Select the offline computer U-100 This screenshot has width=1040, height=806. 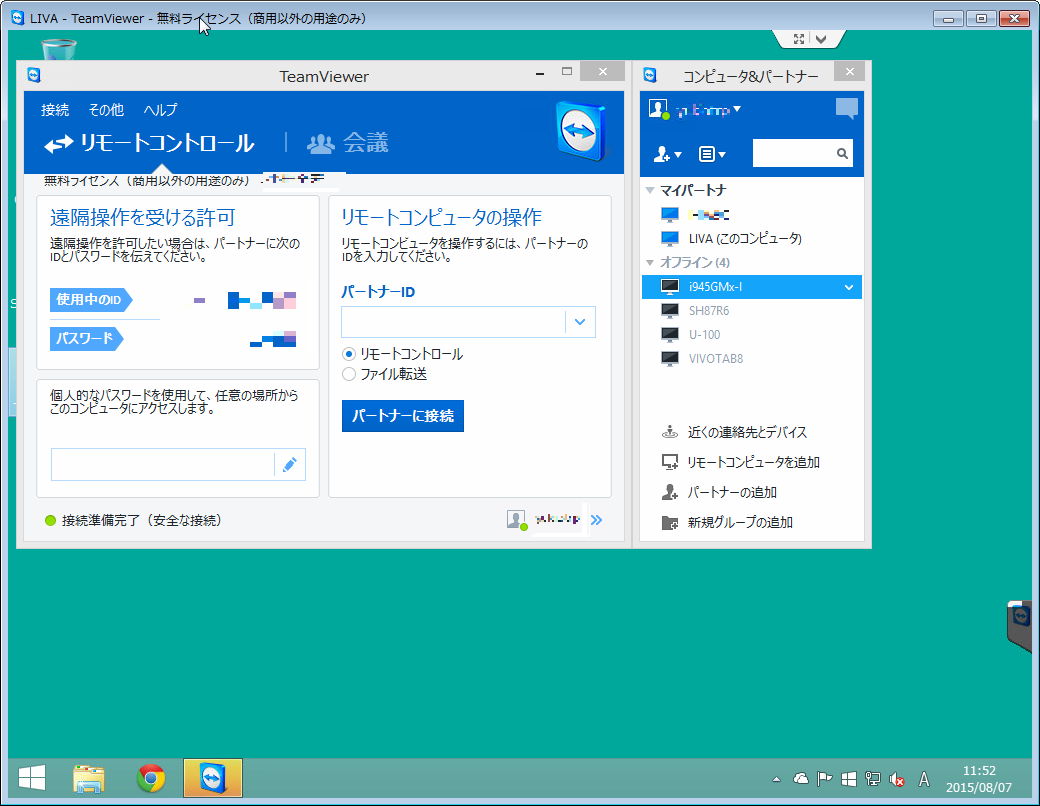[x=704, y=335]
